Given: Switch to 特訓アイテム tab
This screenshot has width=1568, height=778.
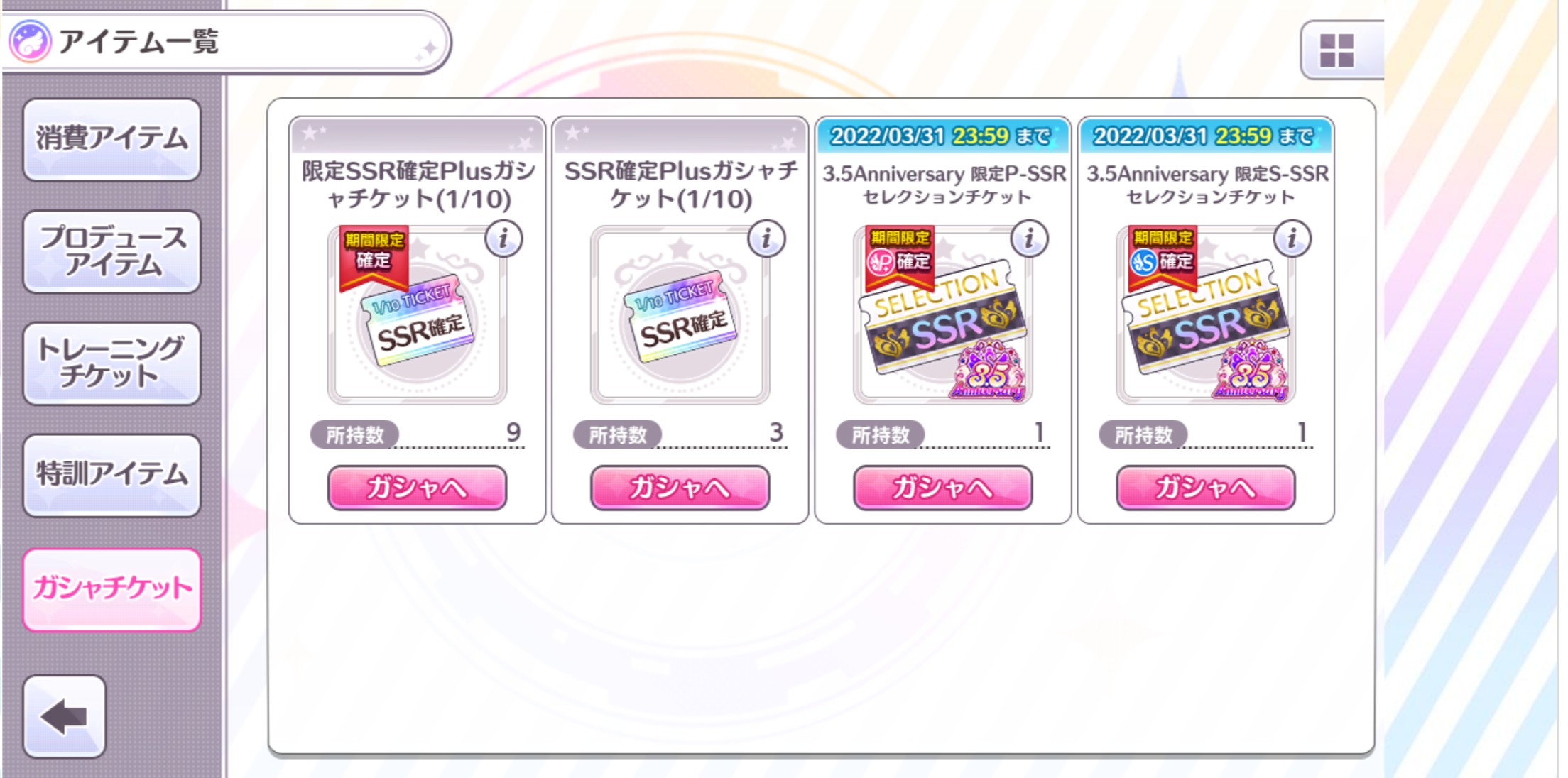Looking at the screenshot, I should [112, 475].
